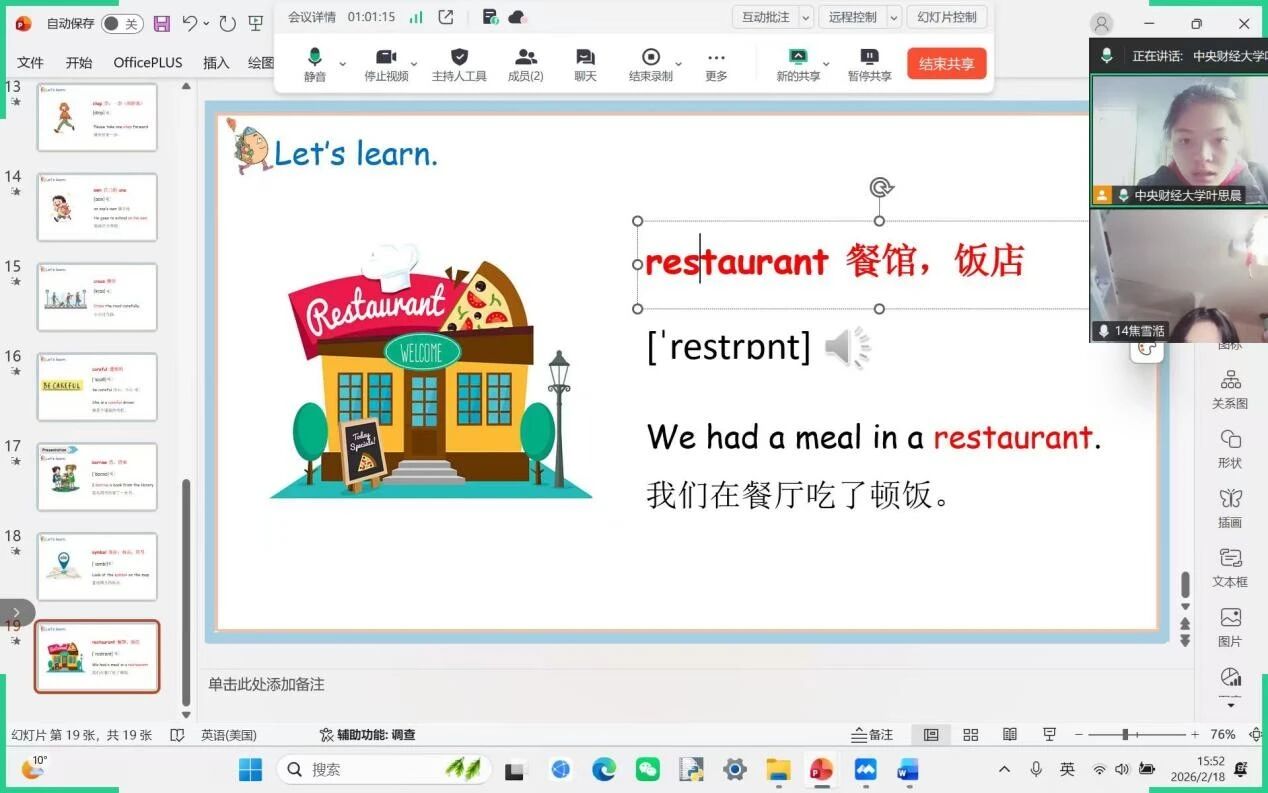Switch to slide sorter view icon

[x=970, y=735]
